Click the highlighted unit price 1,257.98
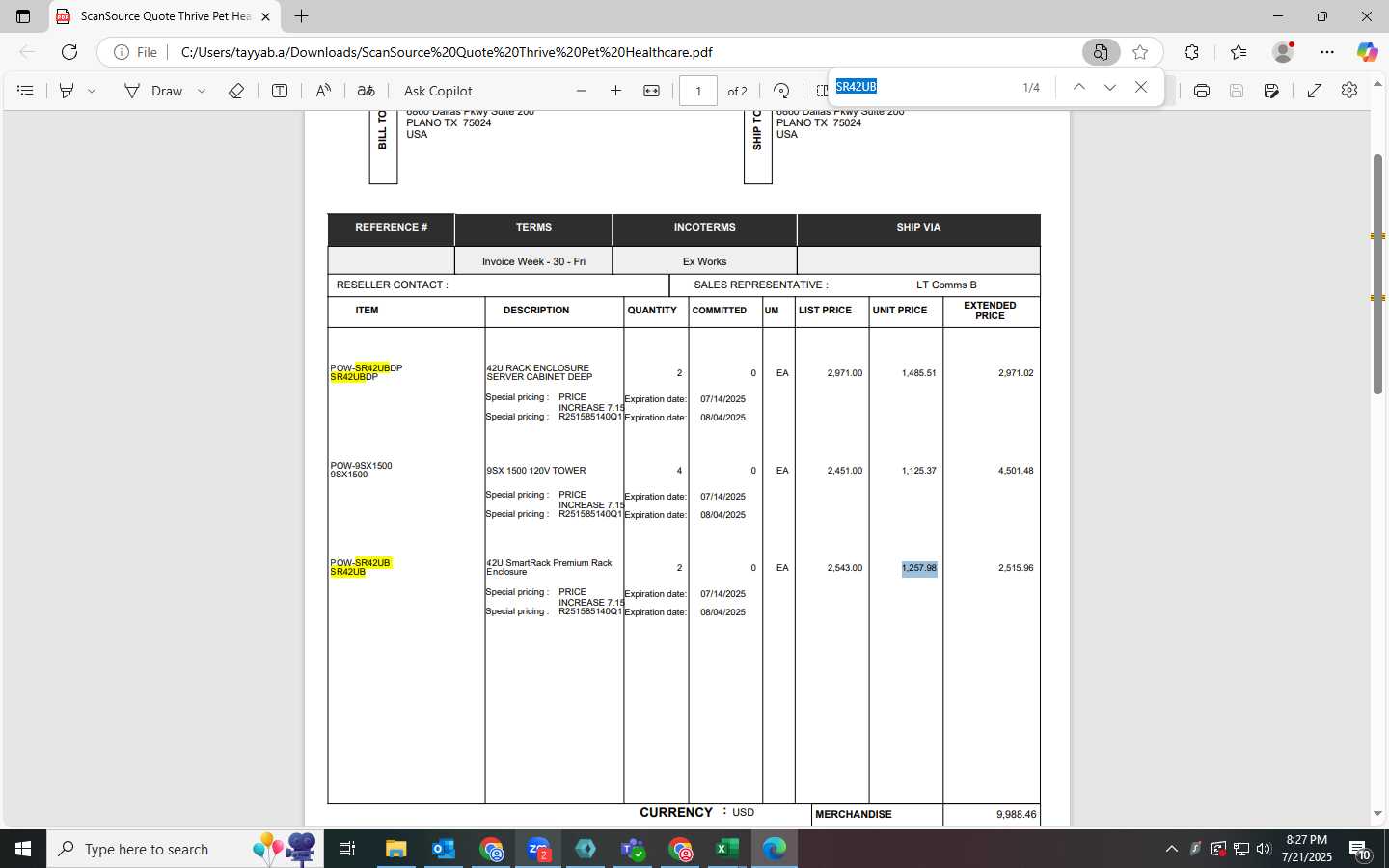 click(x=919, y=568)
